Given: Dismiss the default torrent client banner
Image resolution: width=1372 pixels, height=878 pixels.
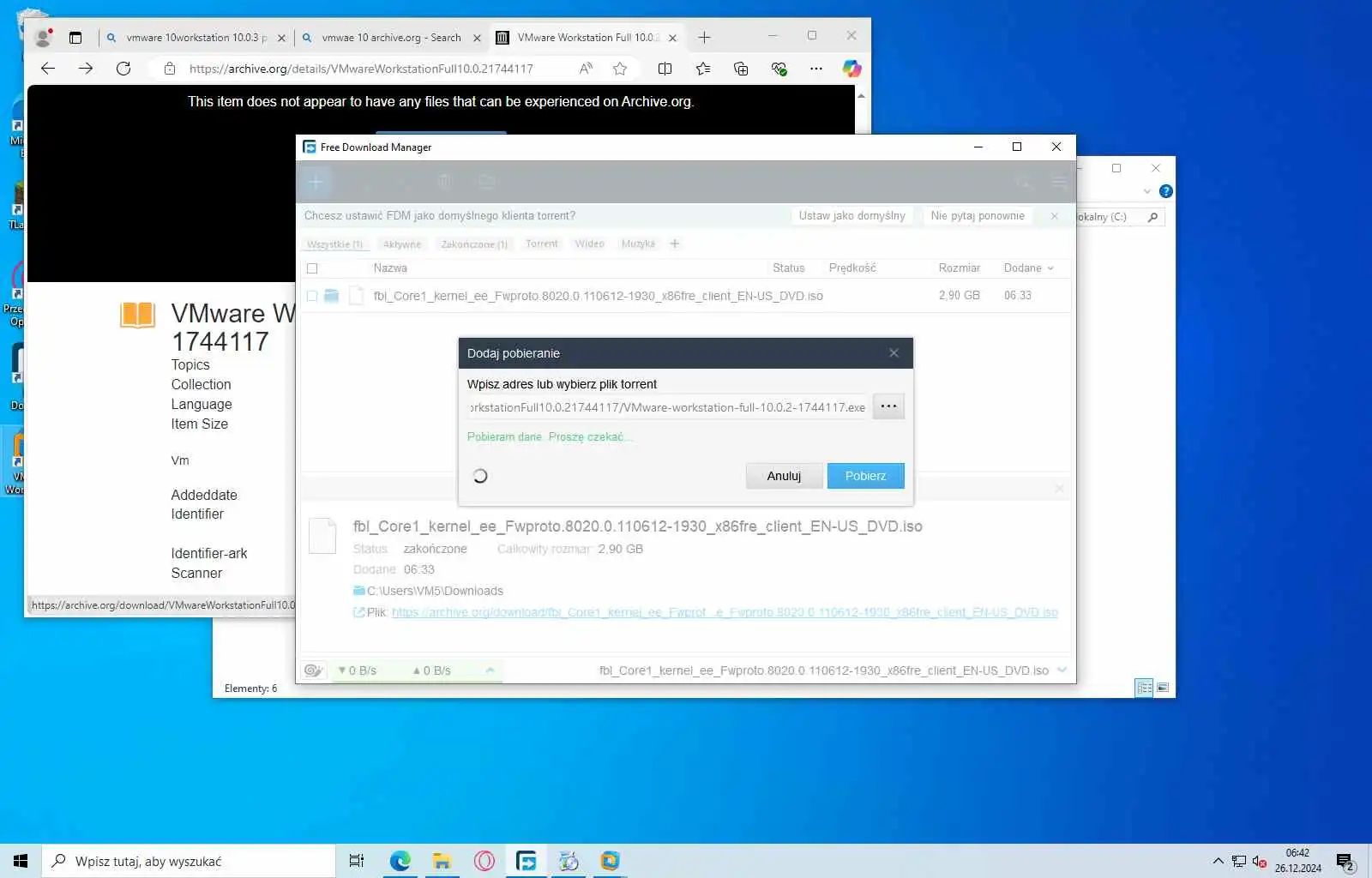Looking at the screenshot, I should click(1055, 216).
